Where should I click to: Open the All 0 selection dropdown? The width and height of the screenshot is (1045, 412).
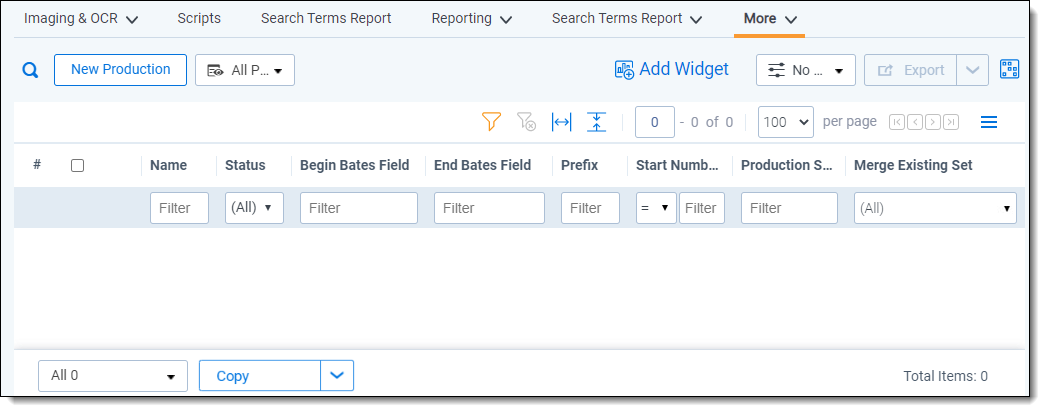tap(112, 376)
